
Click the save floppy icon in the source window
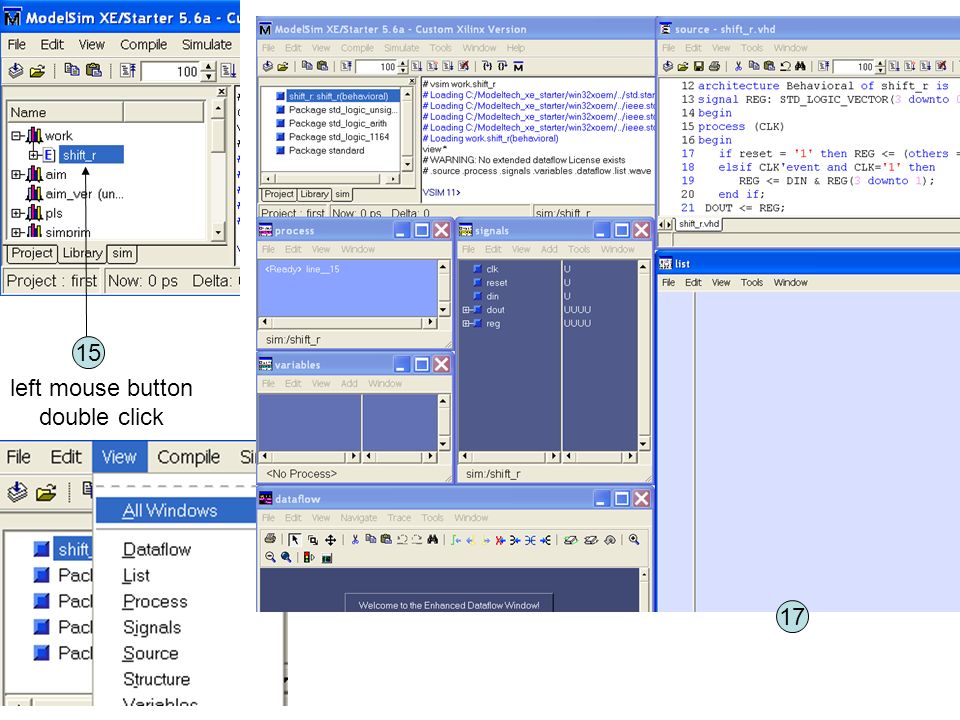pyautogui.click(x=698, y=66)
